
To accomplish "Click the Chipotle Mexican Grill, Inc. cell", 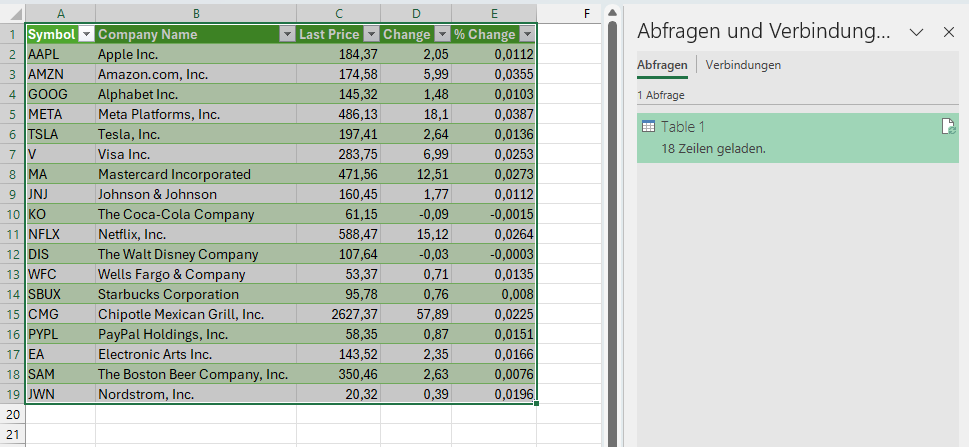I will point(196,314).
